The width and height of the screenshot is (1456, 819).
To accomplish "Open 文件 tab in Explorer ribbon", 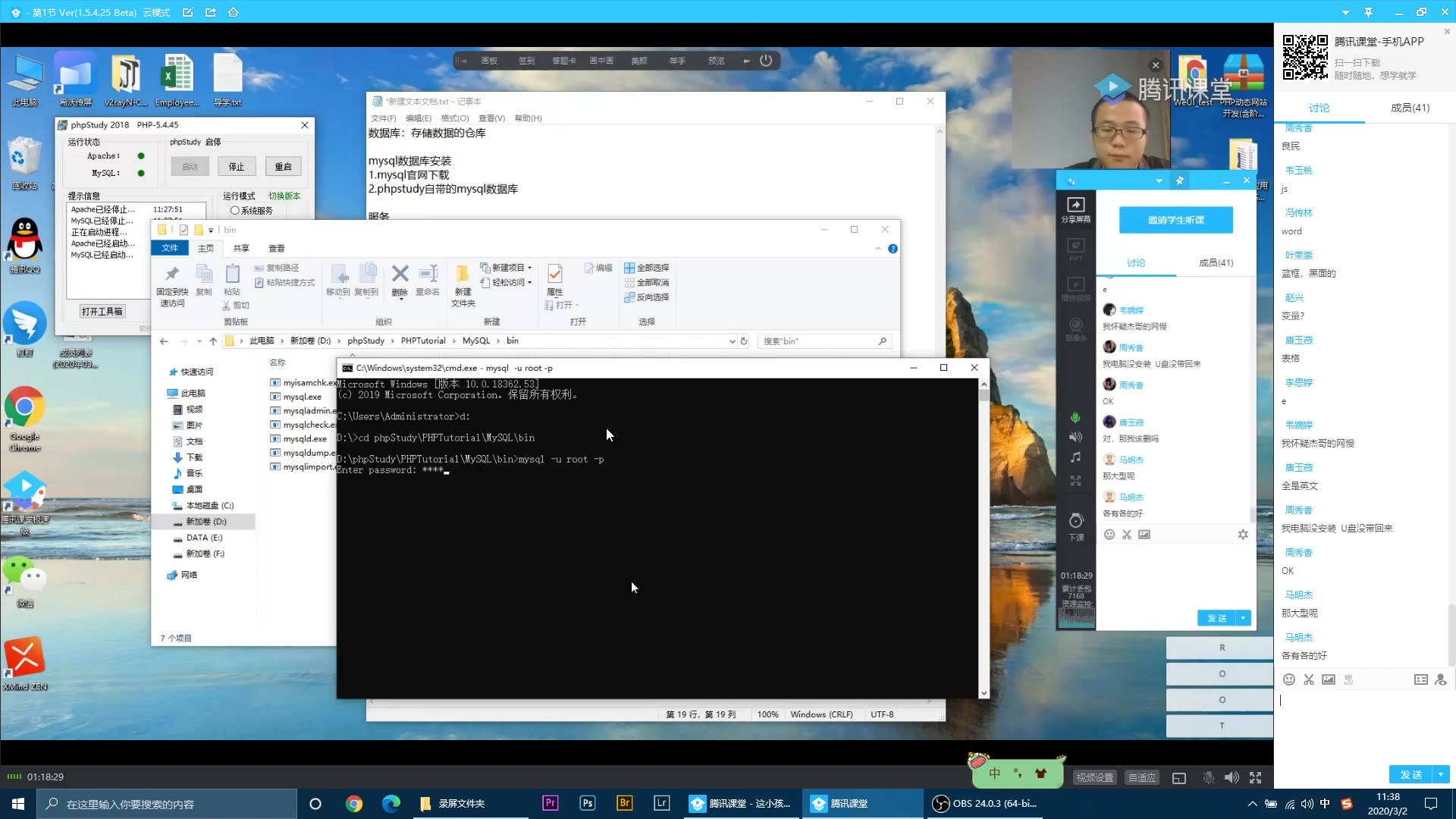I will tap(170, 248).
